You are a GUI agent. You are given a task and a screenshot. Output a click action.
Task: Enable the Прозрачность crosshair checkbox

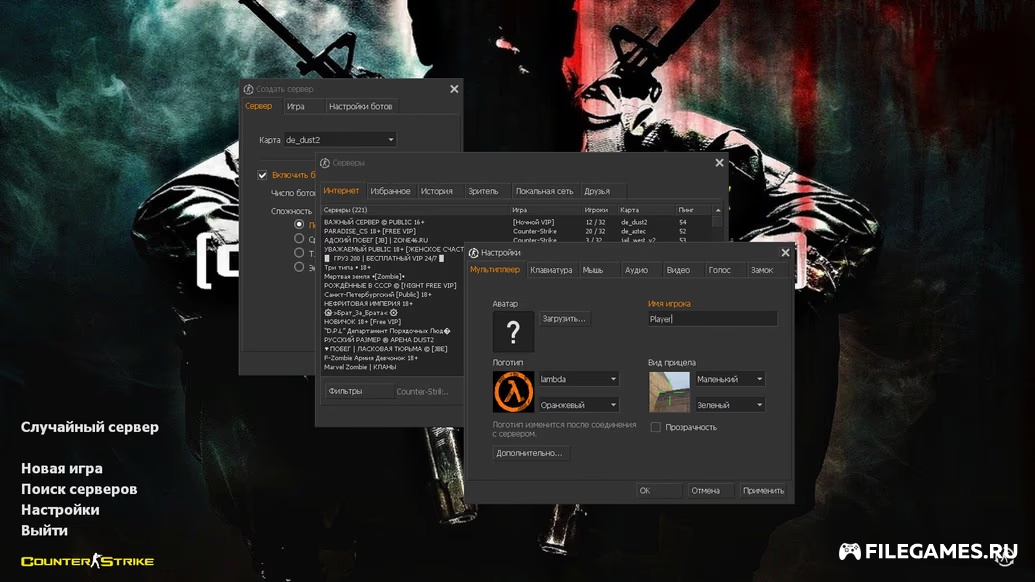click(x=656, y=427)
